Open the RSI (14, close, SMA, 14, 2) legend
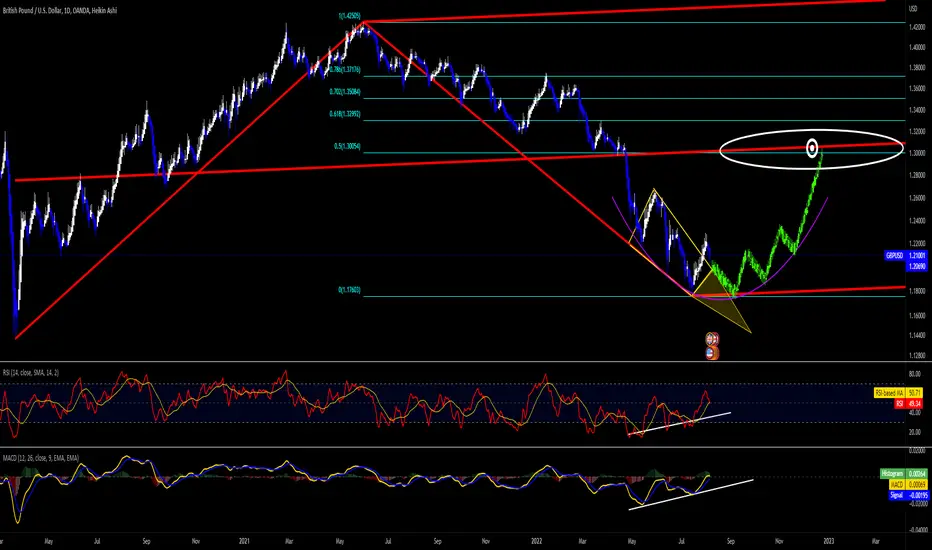Viewport: 932px width, 550px height. pos(31,373)
